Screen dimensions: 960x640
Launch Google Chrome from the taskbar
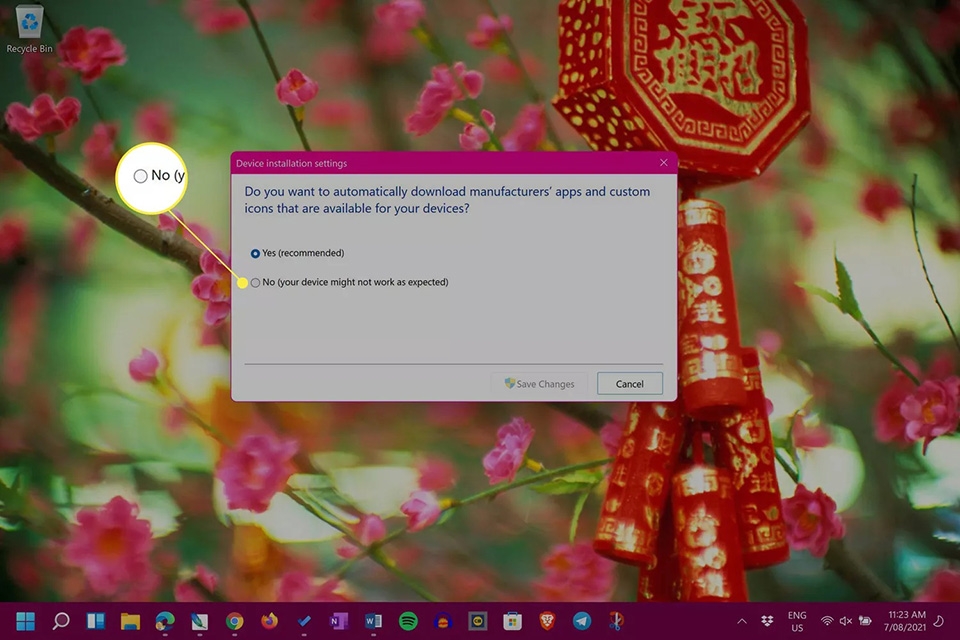tap(232, 623)
